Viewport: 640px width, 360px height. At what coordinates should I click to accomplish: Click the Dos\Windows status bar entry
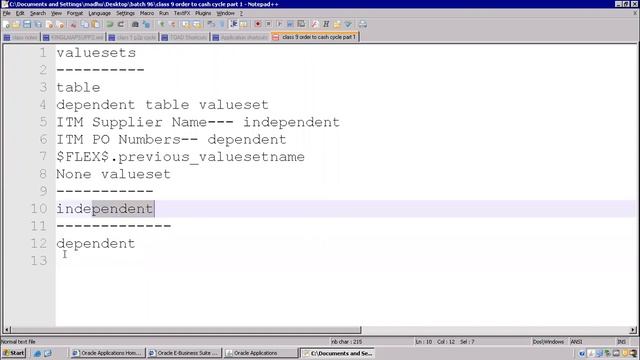tap(548, 342)
